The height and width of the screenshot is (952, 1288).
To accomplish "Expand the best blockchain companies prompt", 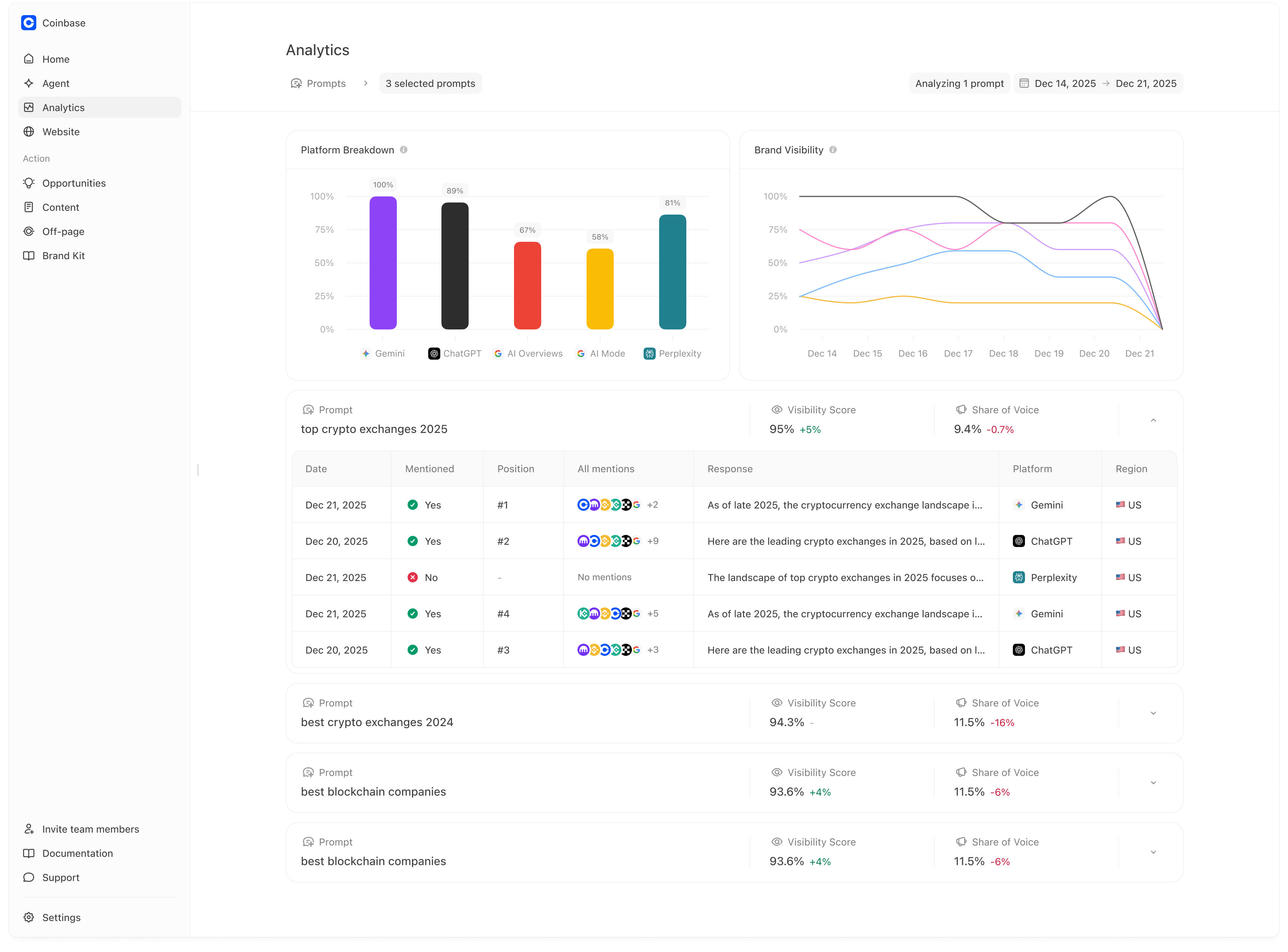I will click(1153, 783).
